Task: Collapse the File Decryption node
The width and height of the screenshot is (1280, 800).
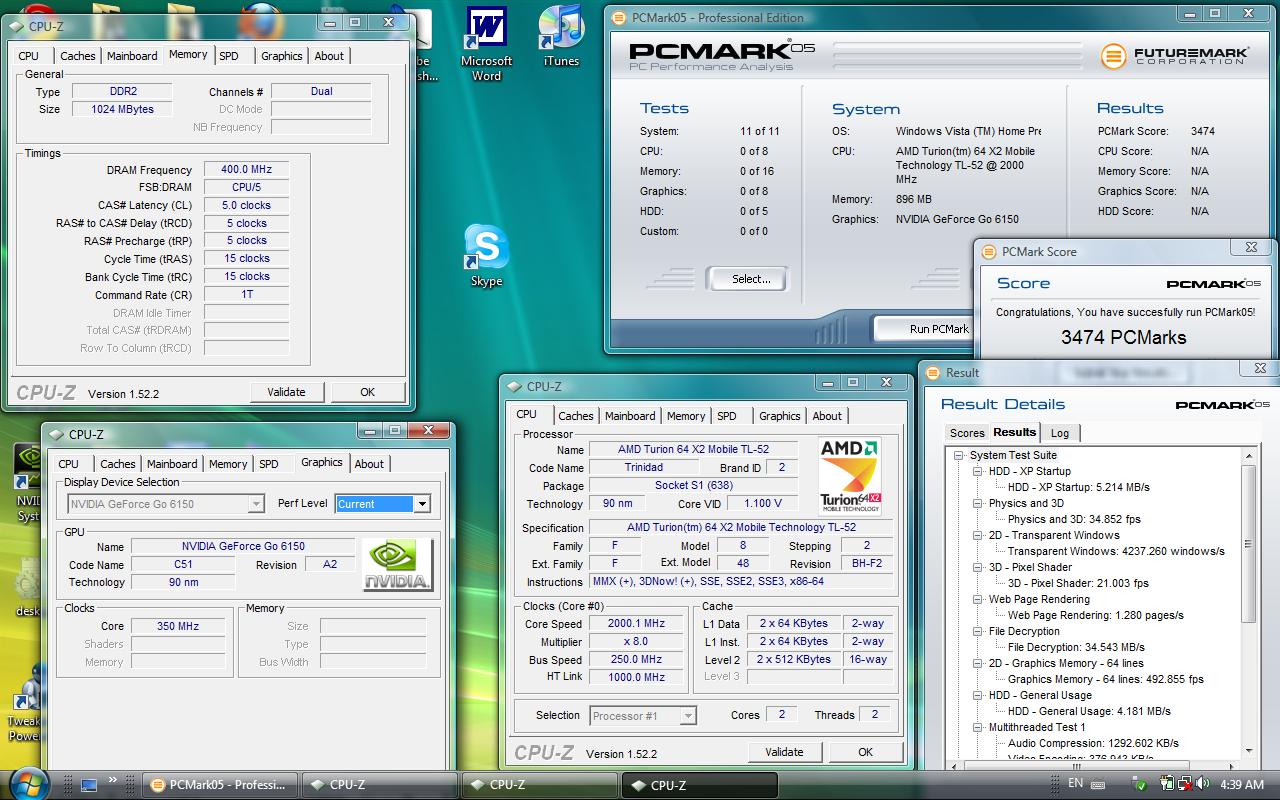Action: coord(978,631)
